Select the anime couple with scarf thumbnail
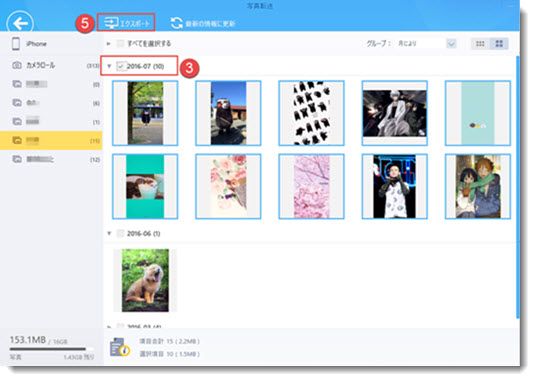The image size is (535, 381). (478, 186)
